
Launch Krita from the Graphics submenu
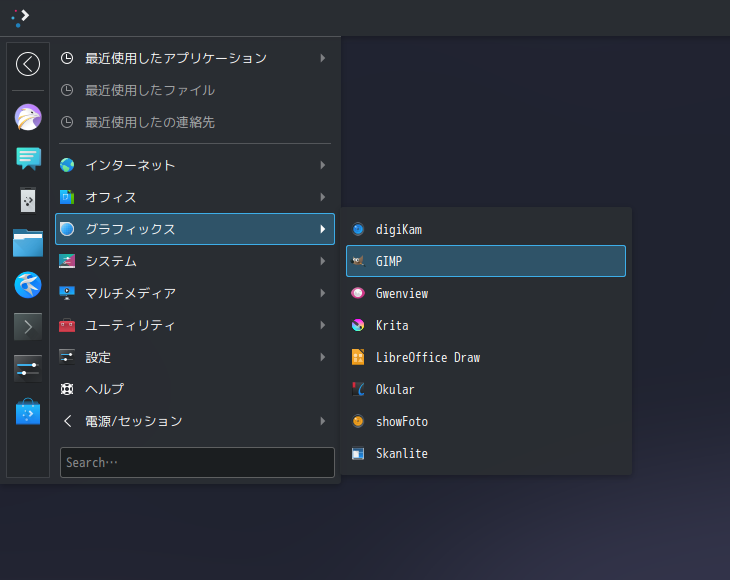(x=486, y=325)
